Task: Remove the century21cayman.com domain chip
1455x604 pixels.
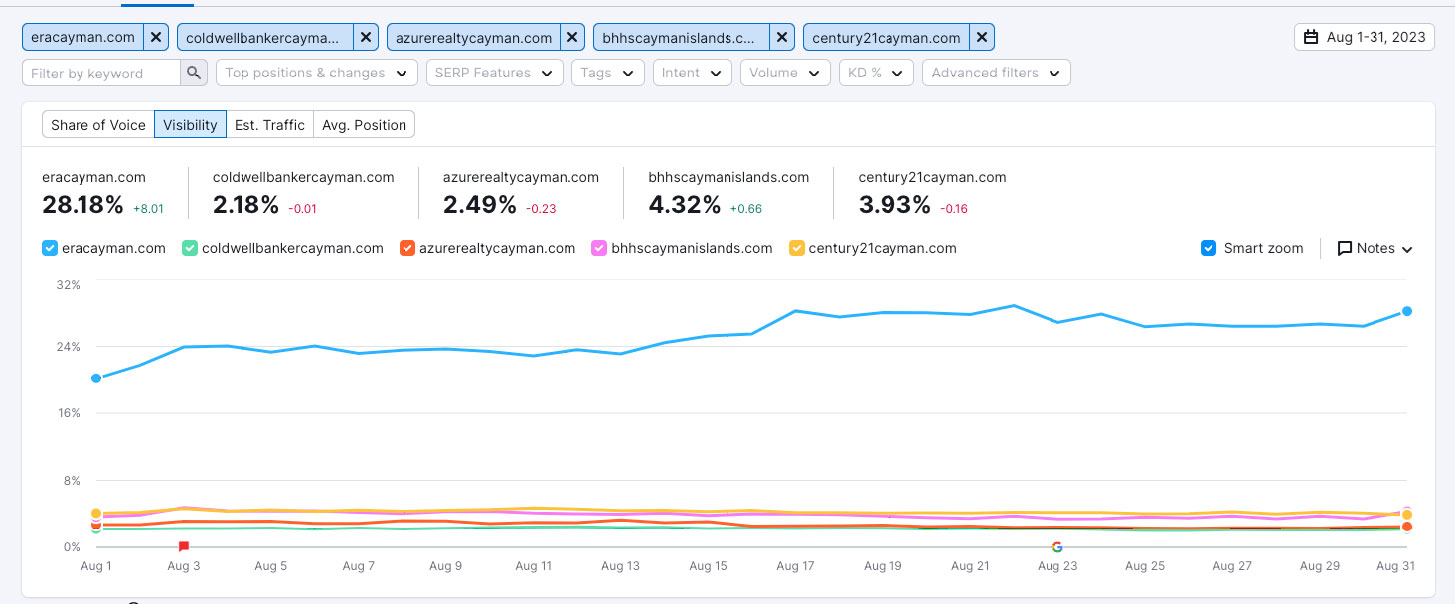Action: (982, 38)
